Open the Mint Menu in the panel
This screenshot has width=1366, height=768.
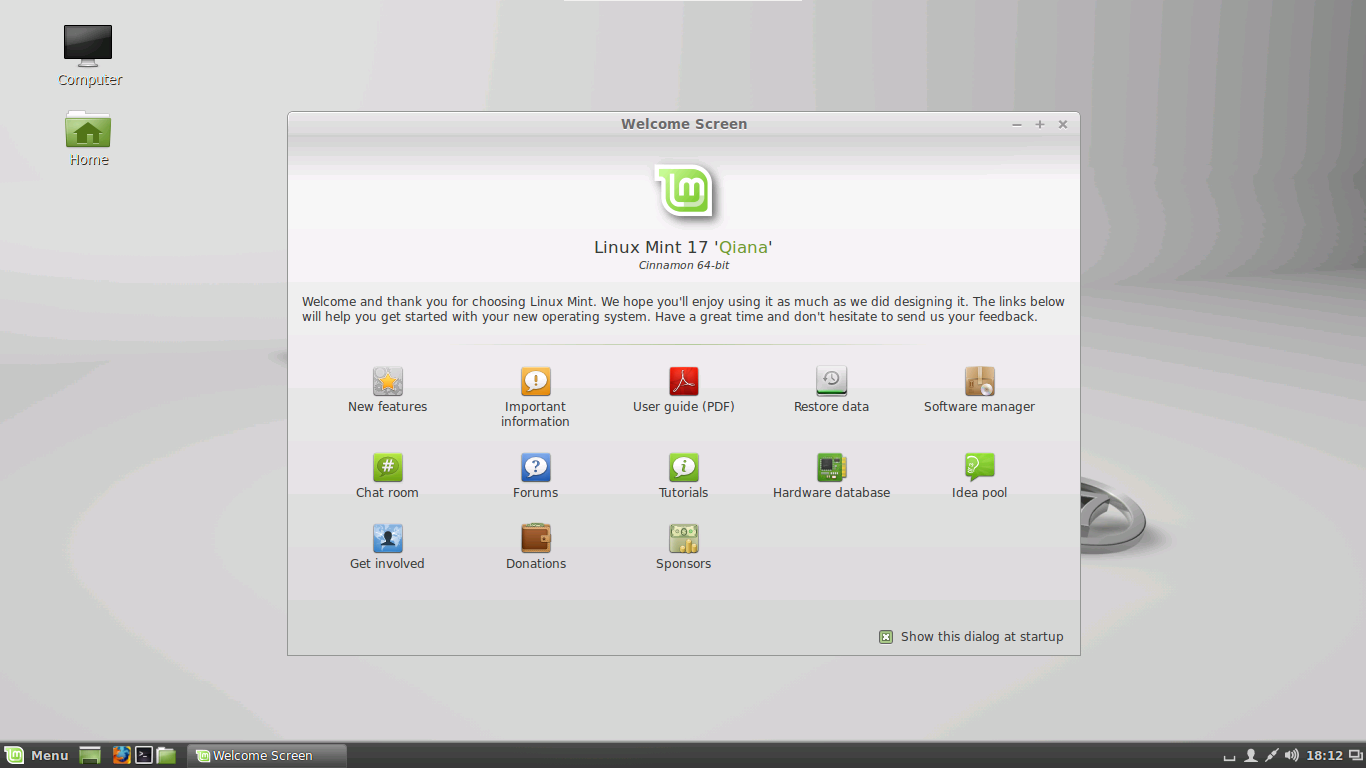37,755
